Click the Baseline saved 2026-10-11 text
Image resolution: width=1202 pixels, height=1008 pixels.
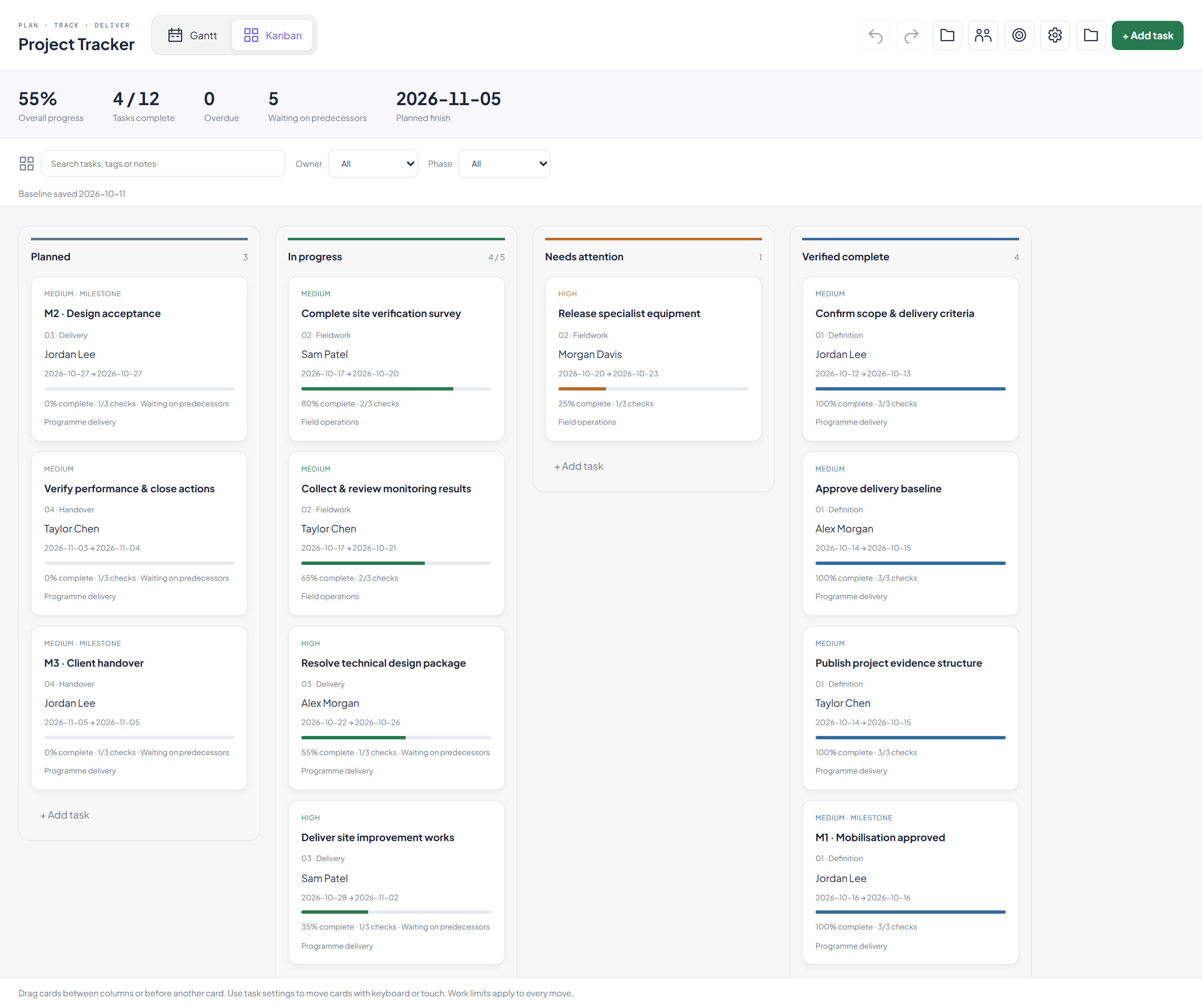[71, 194]
